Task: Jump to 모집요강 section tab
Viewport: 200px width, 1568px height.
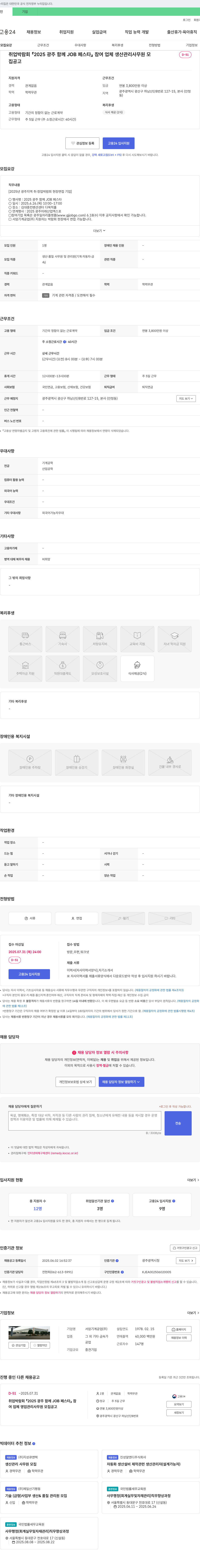Action: [x=6, y=45]
